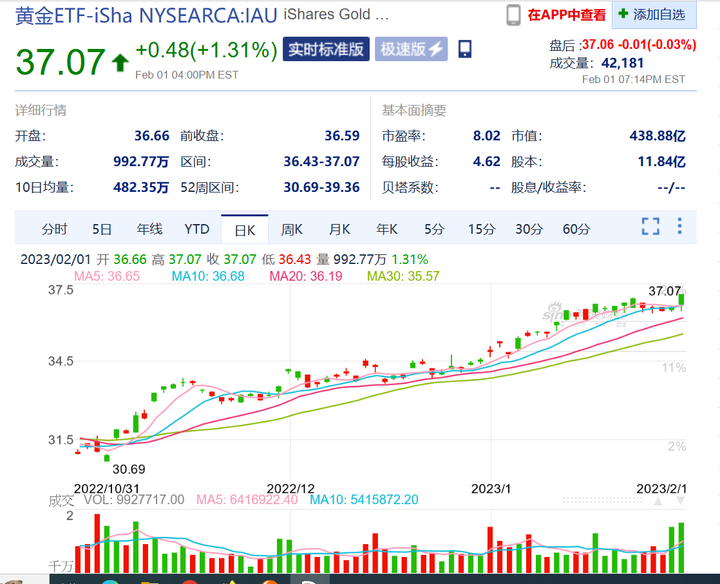
Task: Click the change value +0.48(+1.31%)
Action: (x=207, y=50)
